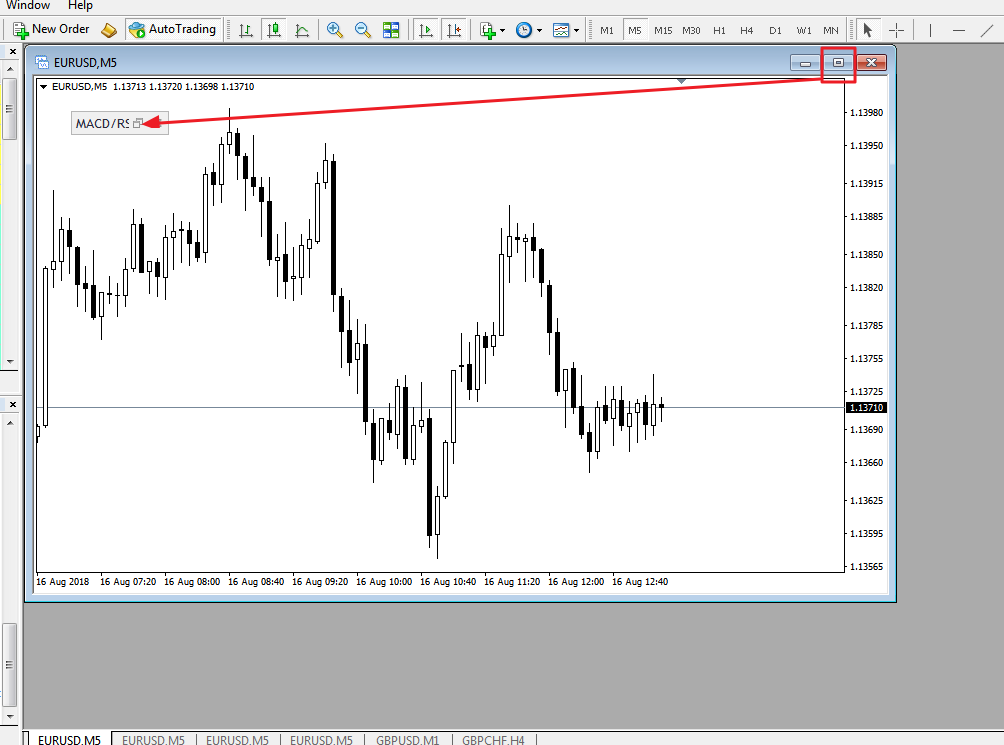The width and height of the screenshot is (1004, 745).
Task: Select the horizontal line drawing tool
Action: [959, 30]
